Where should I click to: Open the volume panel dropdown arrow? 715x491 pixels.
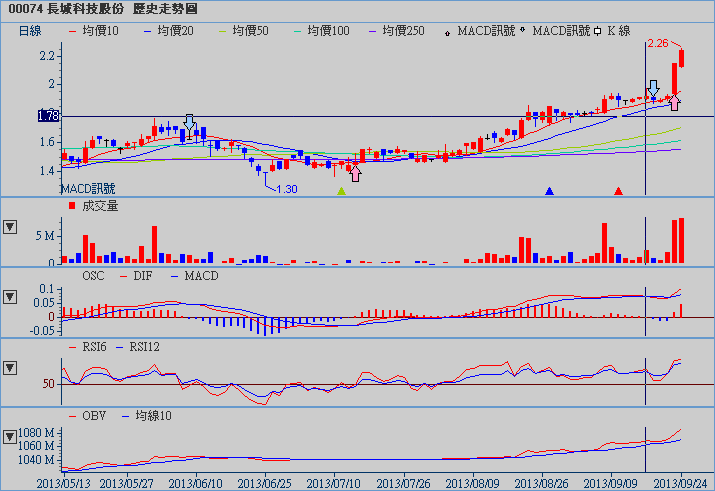pos(11,226)
